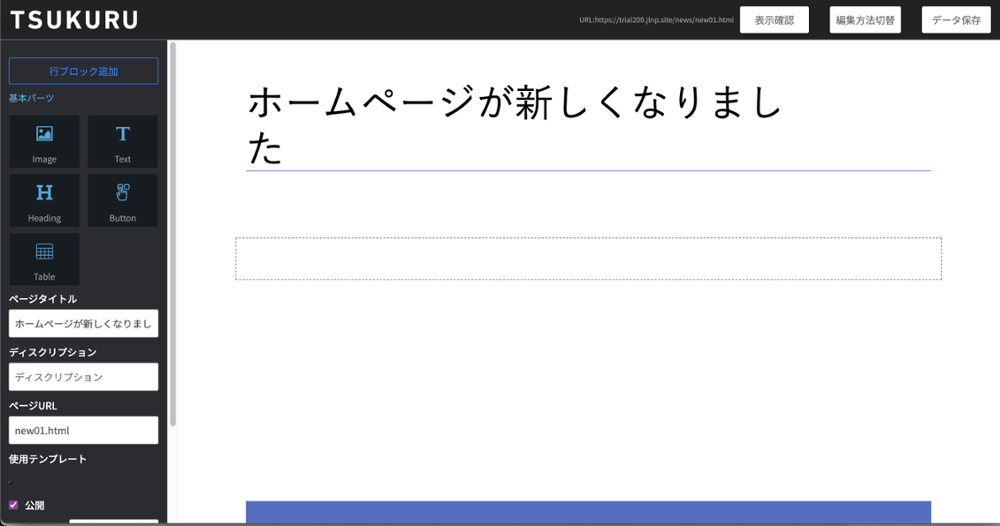Focus the ディスクリプション input field
1000x526 pixels.
coord(83,377)
